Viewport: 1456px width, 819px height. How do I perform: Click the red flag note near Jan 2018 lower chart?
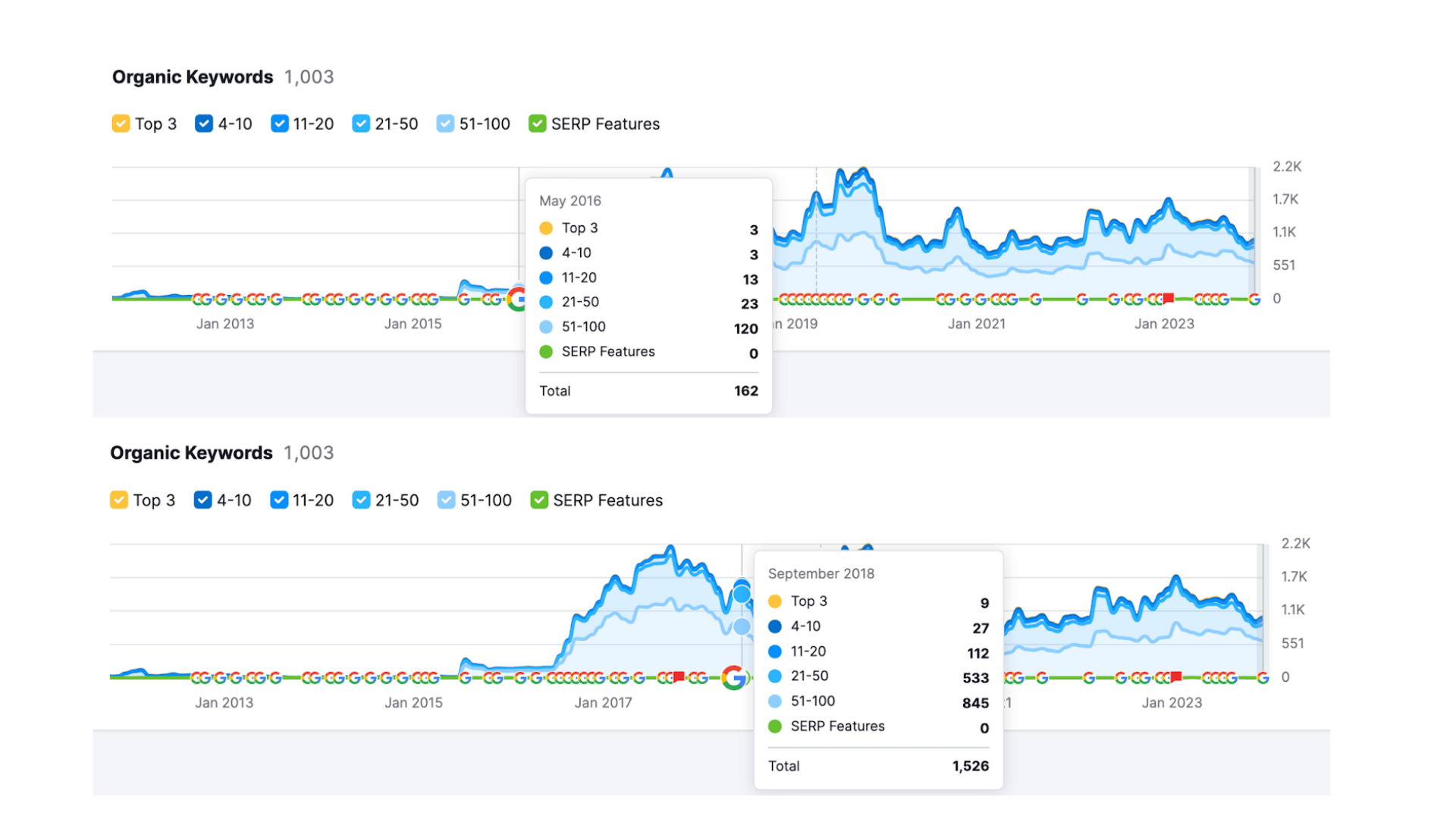(x=679, y=676)
